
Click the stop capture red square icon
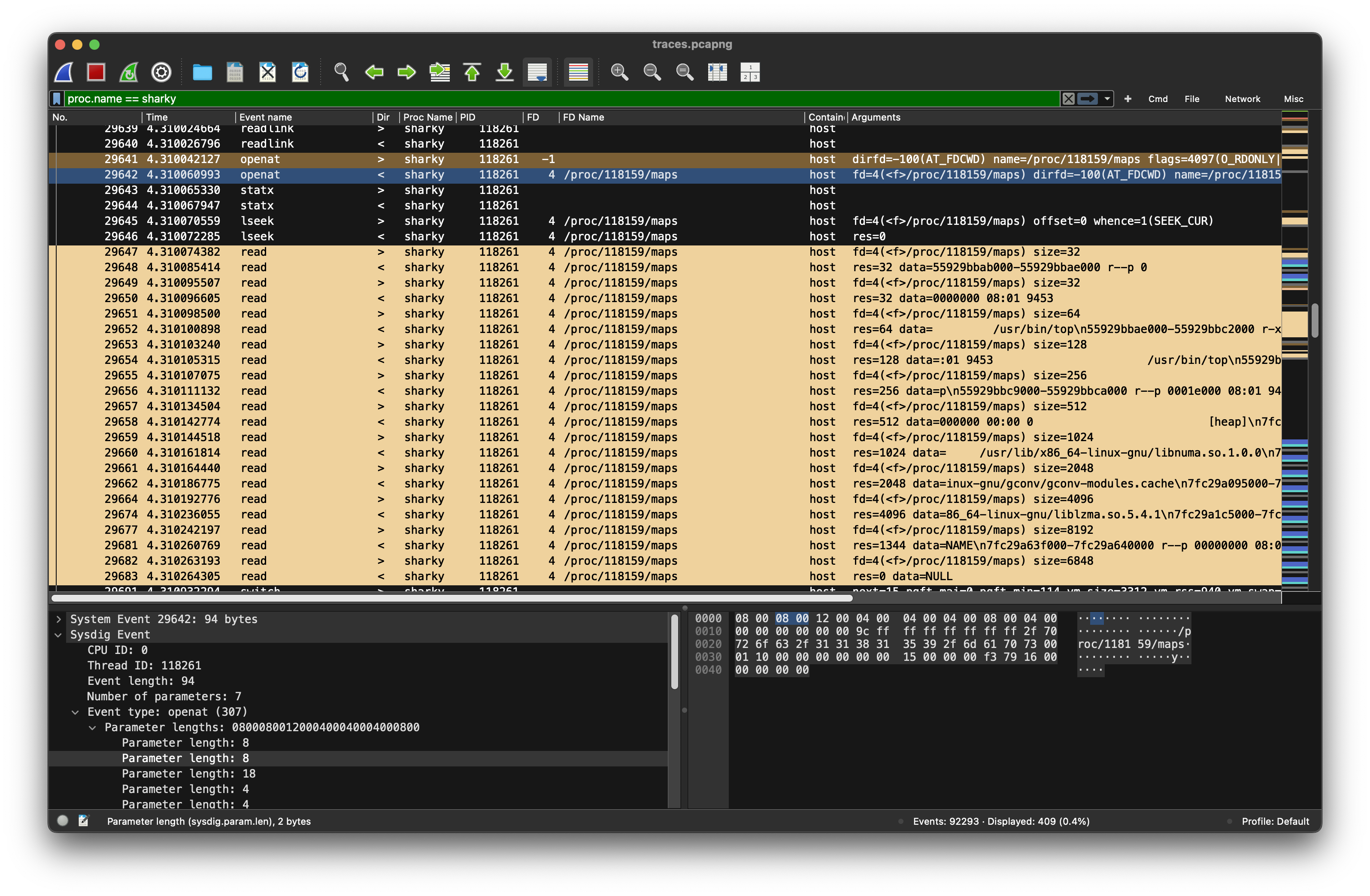(96, 72)
